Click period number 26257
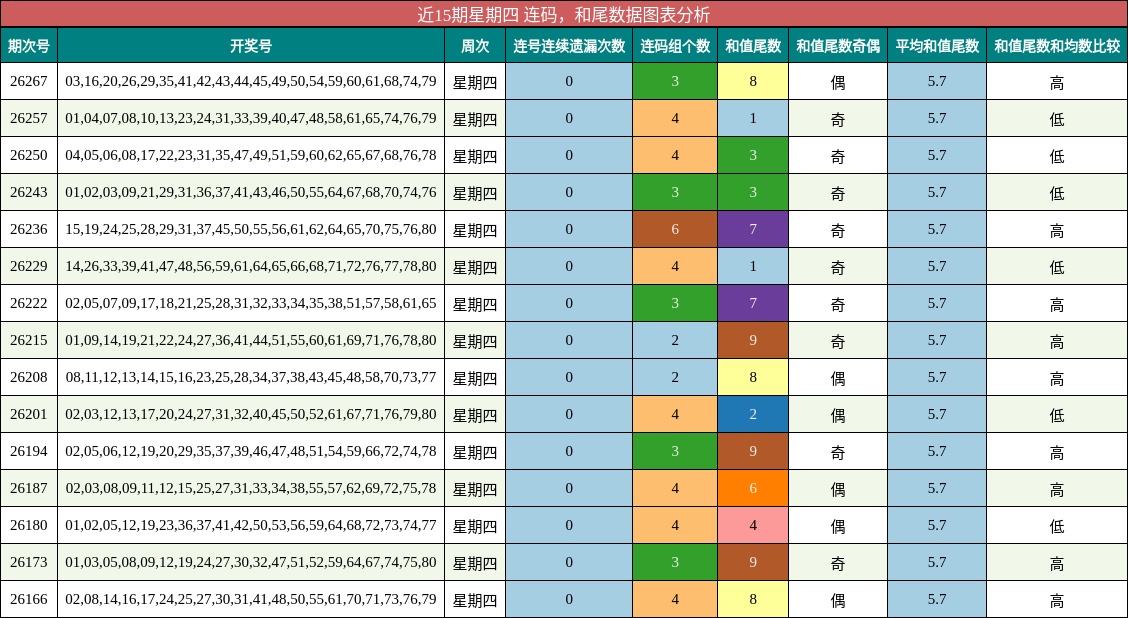This screenshot has width=1128, height=618. point(29,118)
